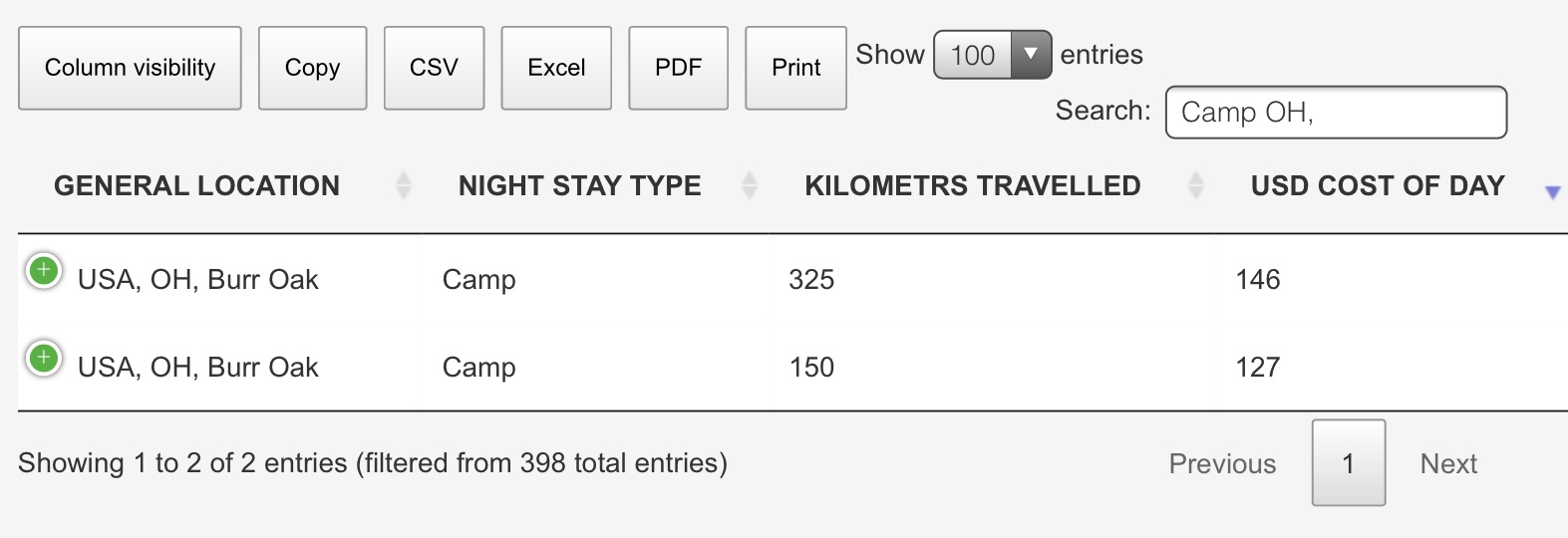The width and height of the screenshot is (1568, 538).
Task: Sort by the Kilometrs Travelled sort arrows
Action: tap(1196, 185)
